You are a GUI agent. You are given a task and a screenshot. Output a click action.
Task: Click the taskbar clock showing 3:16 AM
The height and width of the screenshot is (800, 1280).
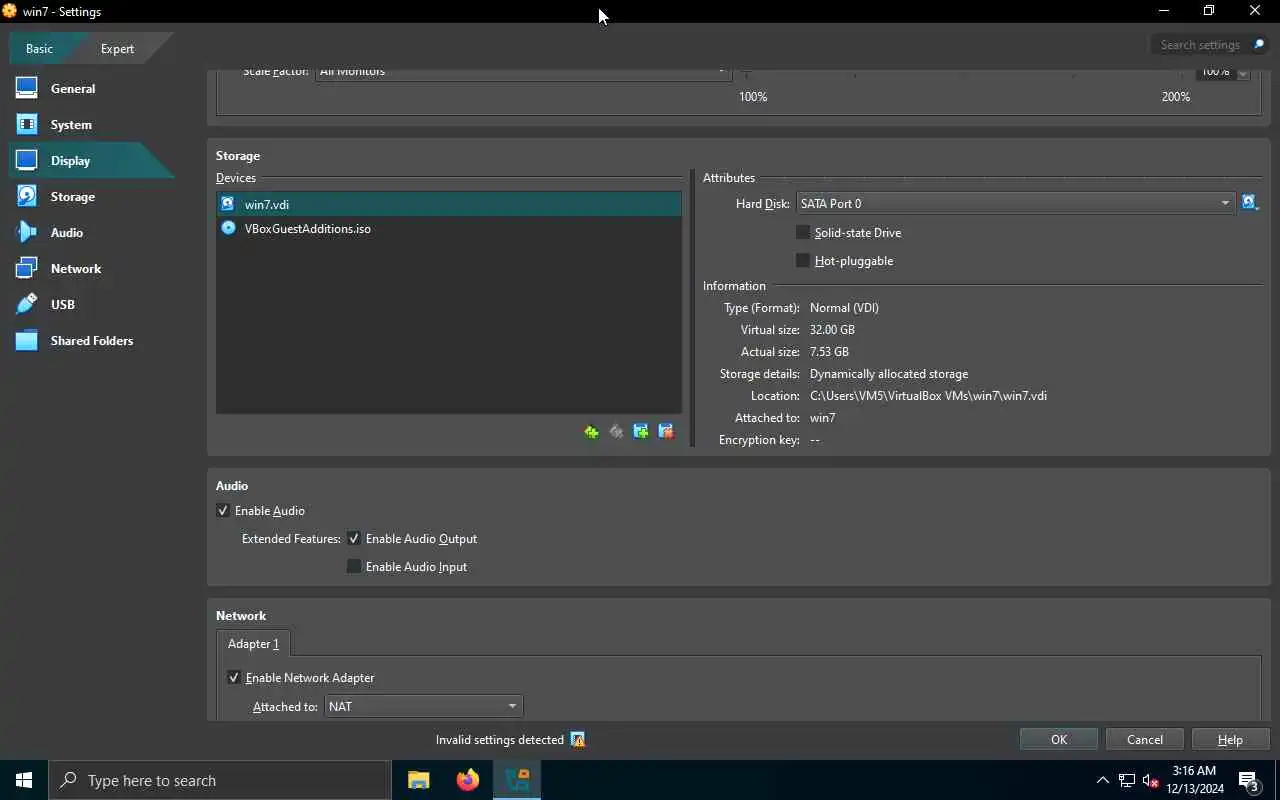(1194, 780)
